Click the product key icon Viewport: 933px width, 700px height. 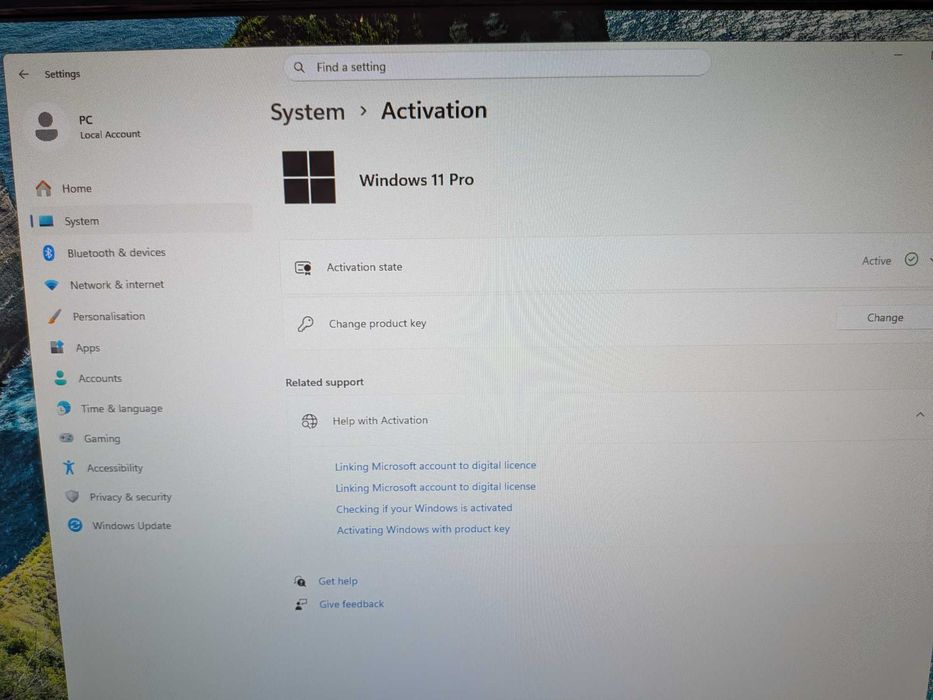(305, 324)
